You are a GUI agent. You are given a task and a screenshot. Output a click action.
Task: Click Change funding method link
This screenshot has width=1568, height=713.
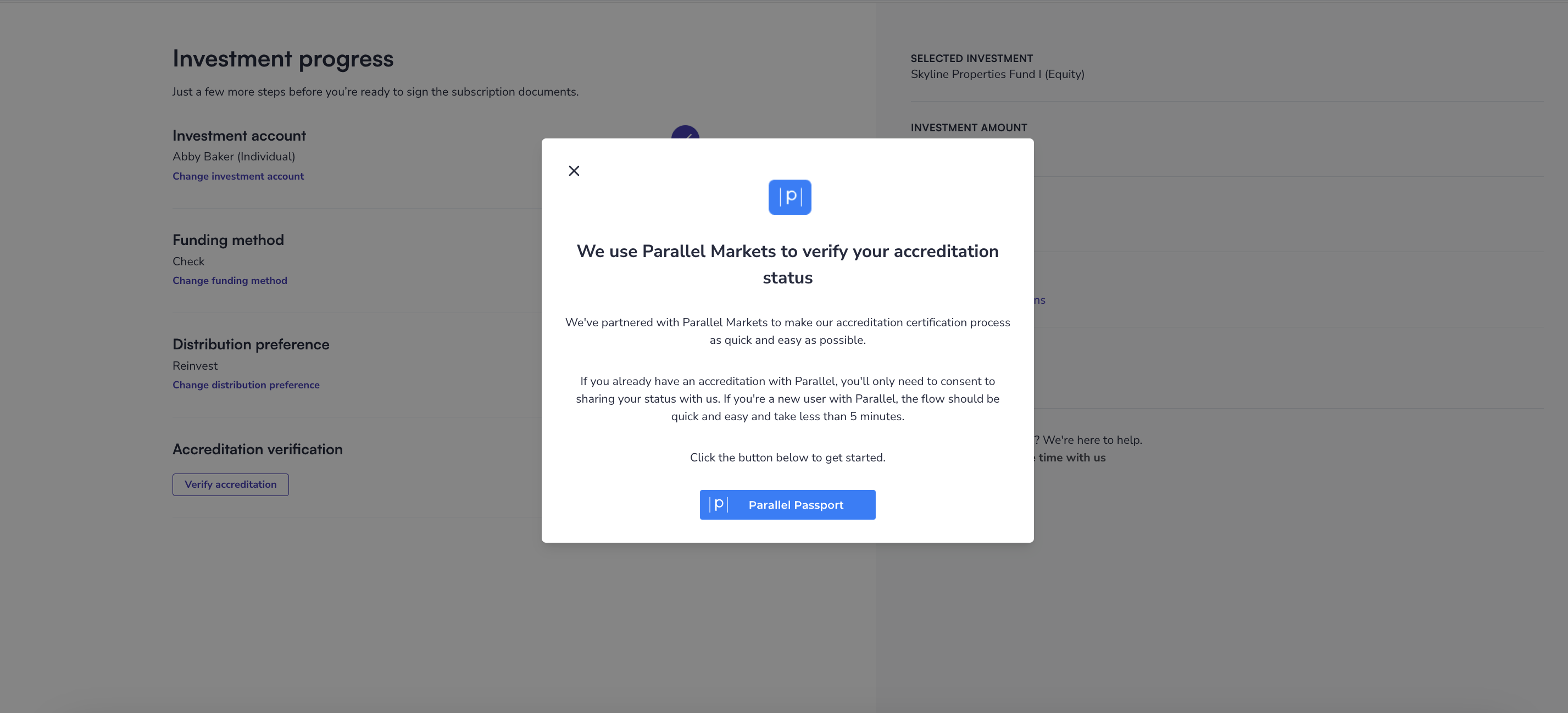[230, 281]
